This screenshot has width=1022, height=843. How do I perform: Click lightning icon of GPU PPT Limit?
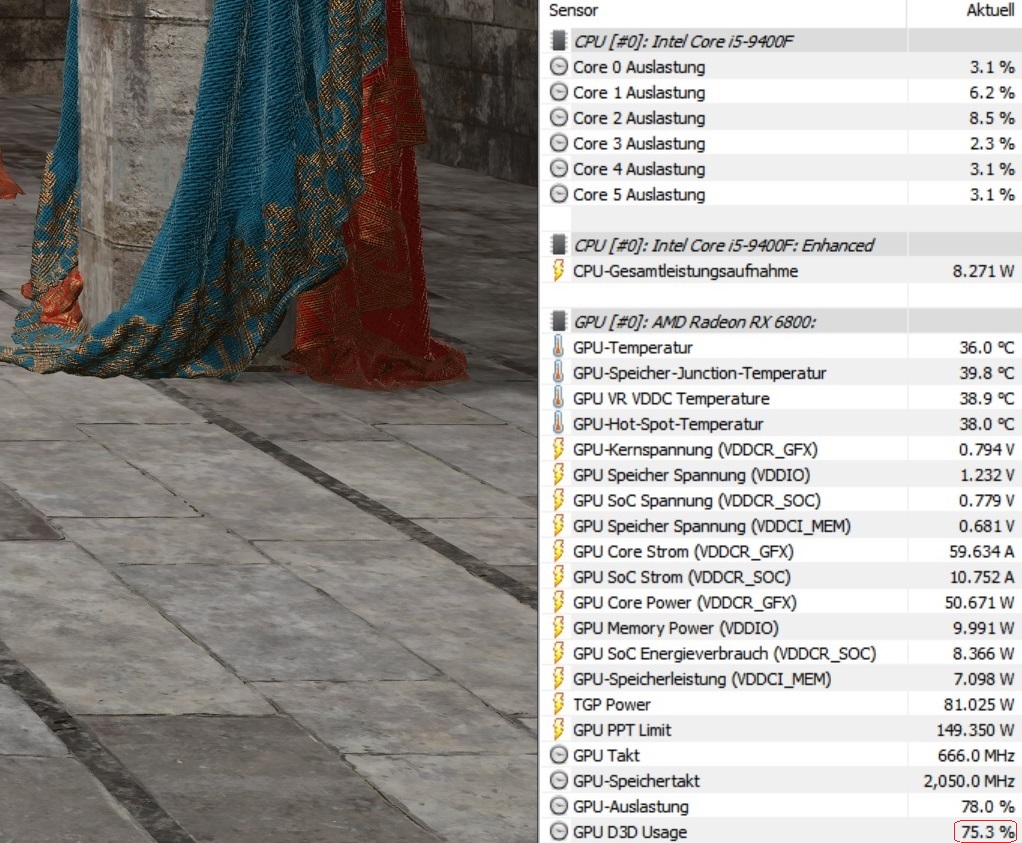click(558, 729)
